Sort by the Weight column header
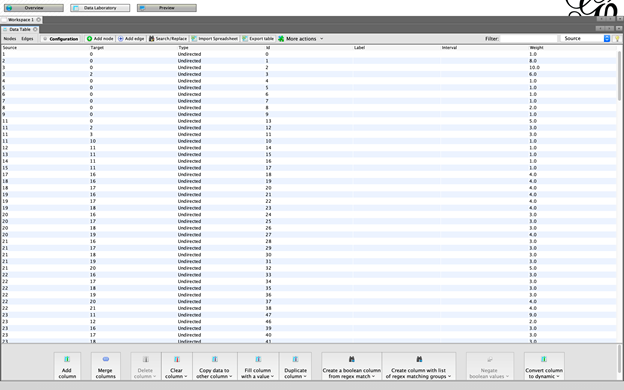624x390 pixels. coord(572,48)
